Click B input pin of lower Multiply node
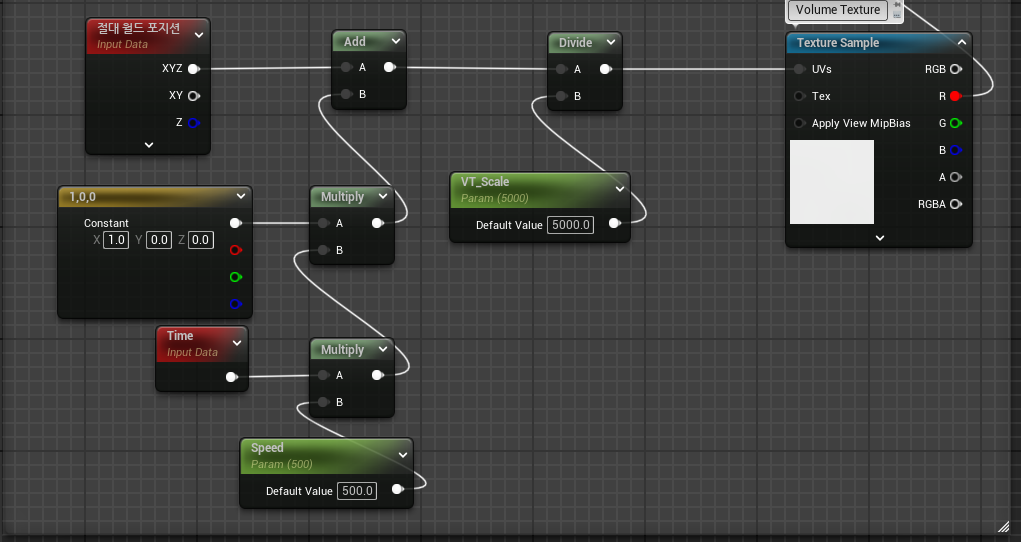The height and width of the screenshot is (542, 1021). click(x=323, y=402)
